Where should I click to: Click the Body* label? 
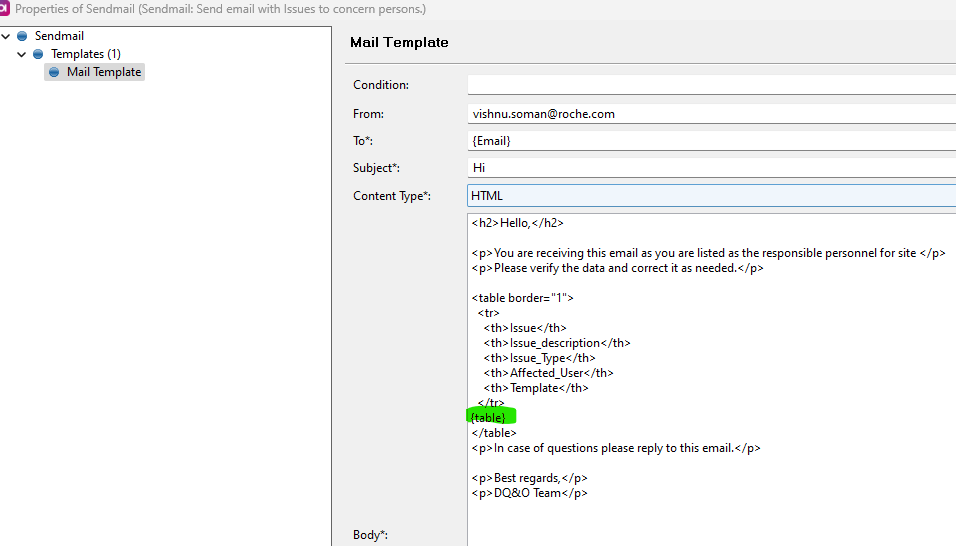coord(371,535)
